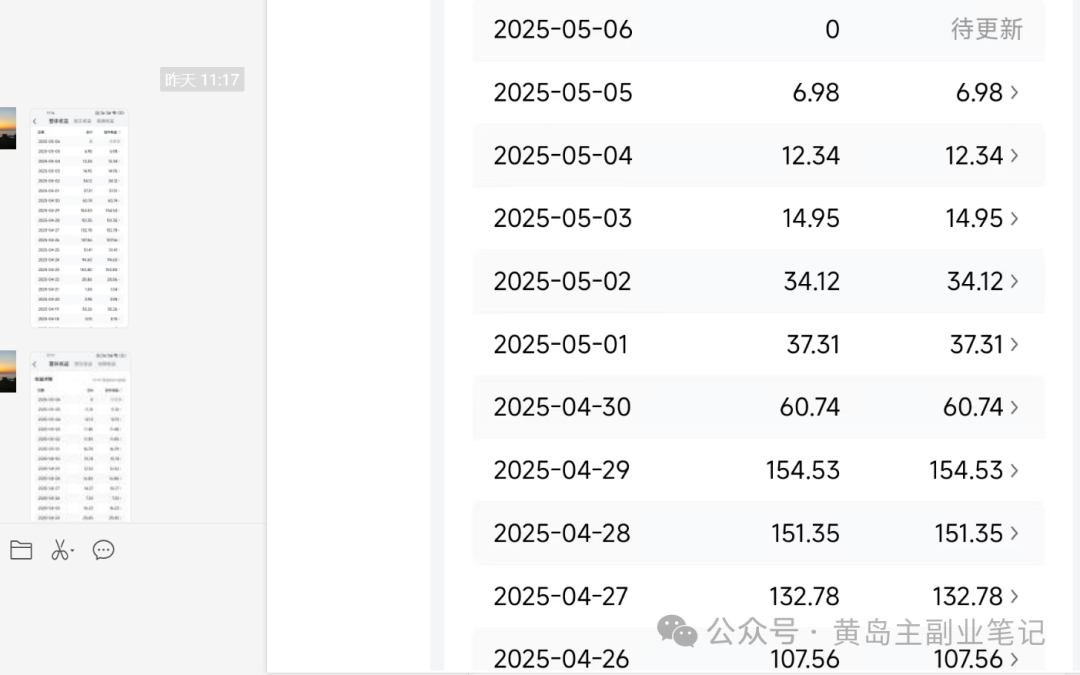Click the WeChat logo in watermark
This screenshot has width=1080, height=675.
point(677,630)
